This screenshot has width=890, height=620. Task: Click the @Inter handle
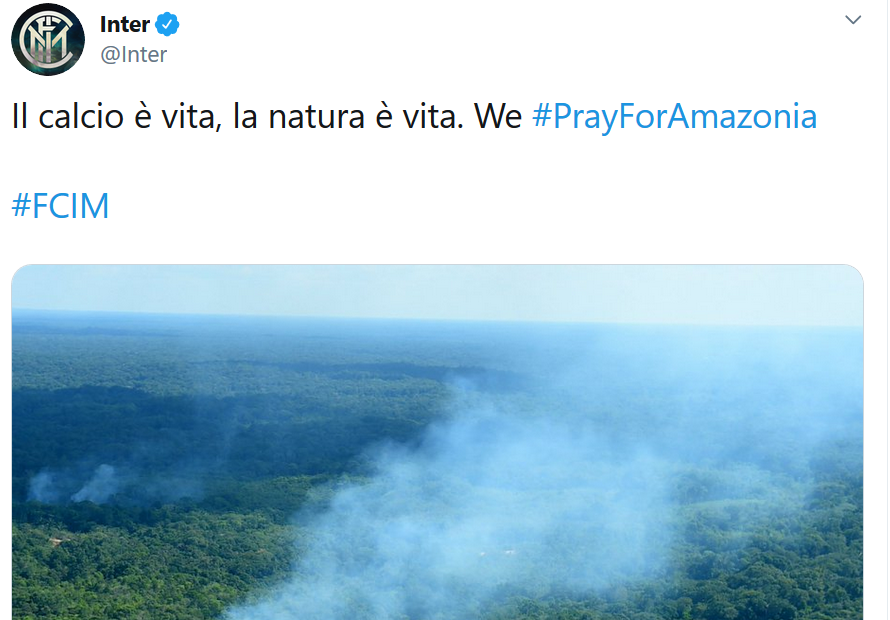[x=133, y=54]
